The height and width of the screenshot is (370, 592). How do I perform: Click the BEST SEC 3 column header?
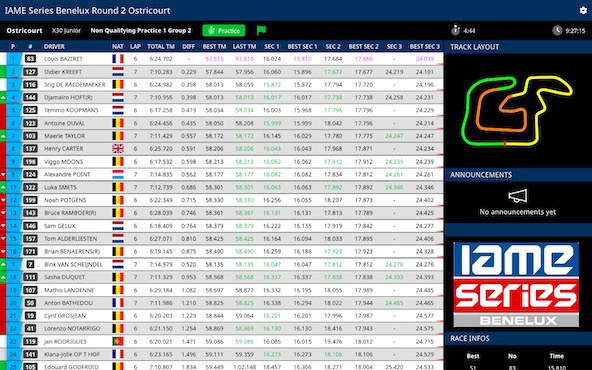point(425,46)
